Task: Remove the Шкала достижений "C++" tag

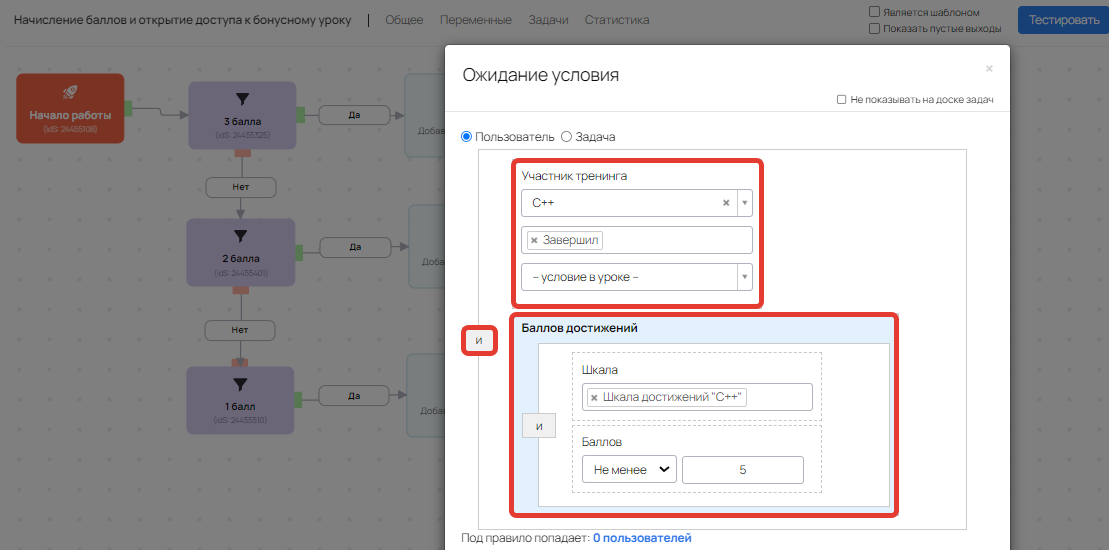Action: (594, 397)
